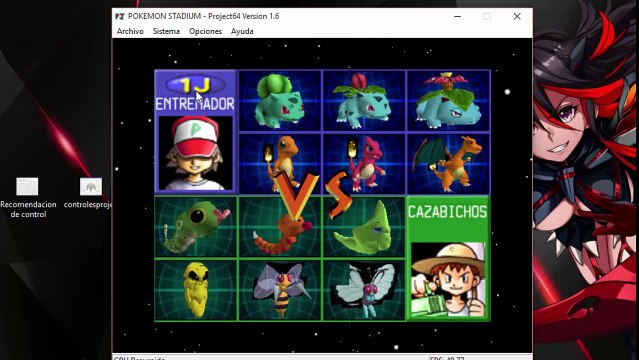Select the Kakuna tile
The height and width of the screenshot is (360, 639).
(x=196, y=290)
